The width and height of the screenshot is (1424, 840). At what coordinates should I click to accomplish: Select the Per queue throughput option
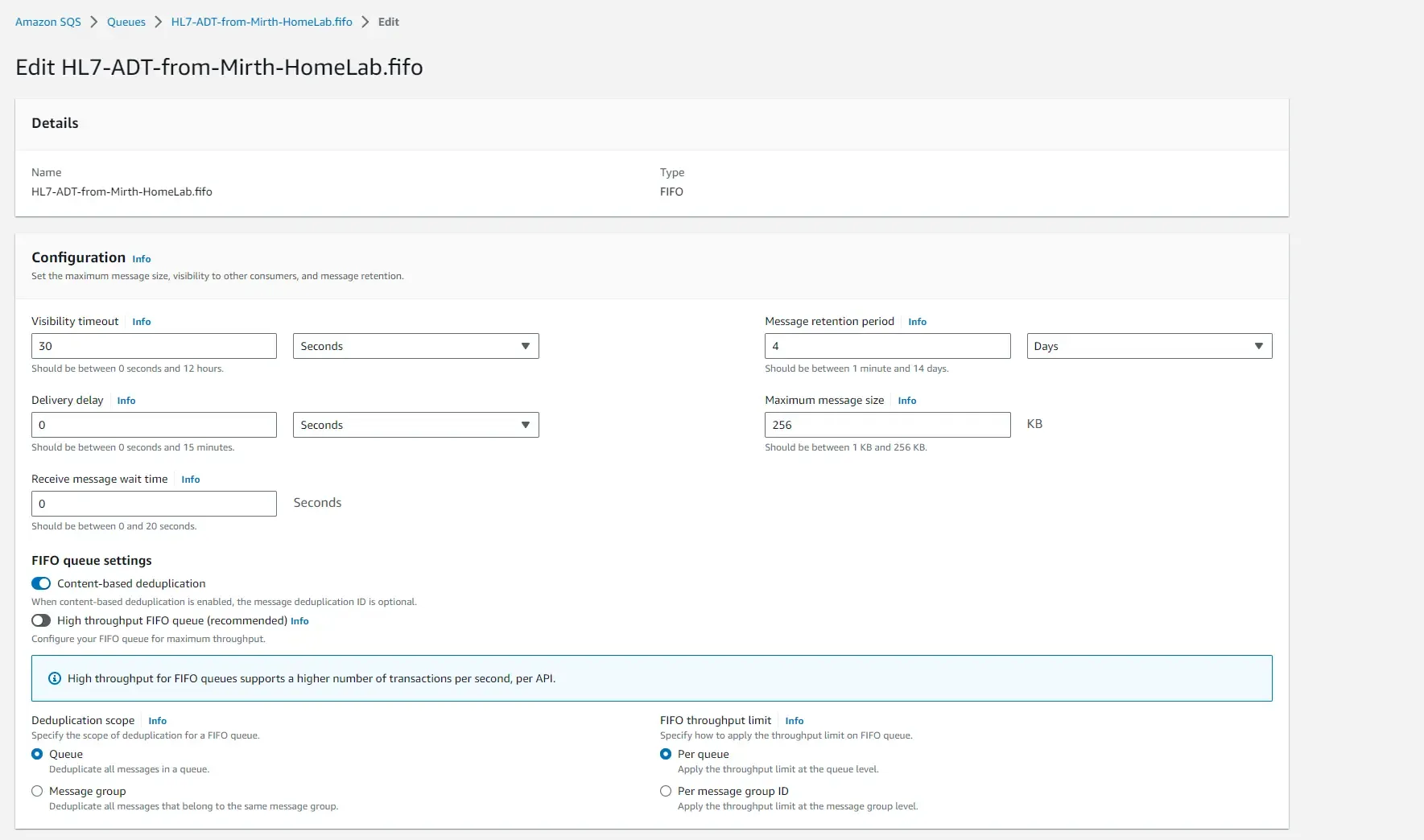(x=666, y=754)
